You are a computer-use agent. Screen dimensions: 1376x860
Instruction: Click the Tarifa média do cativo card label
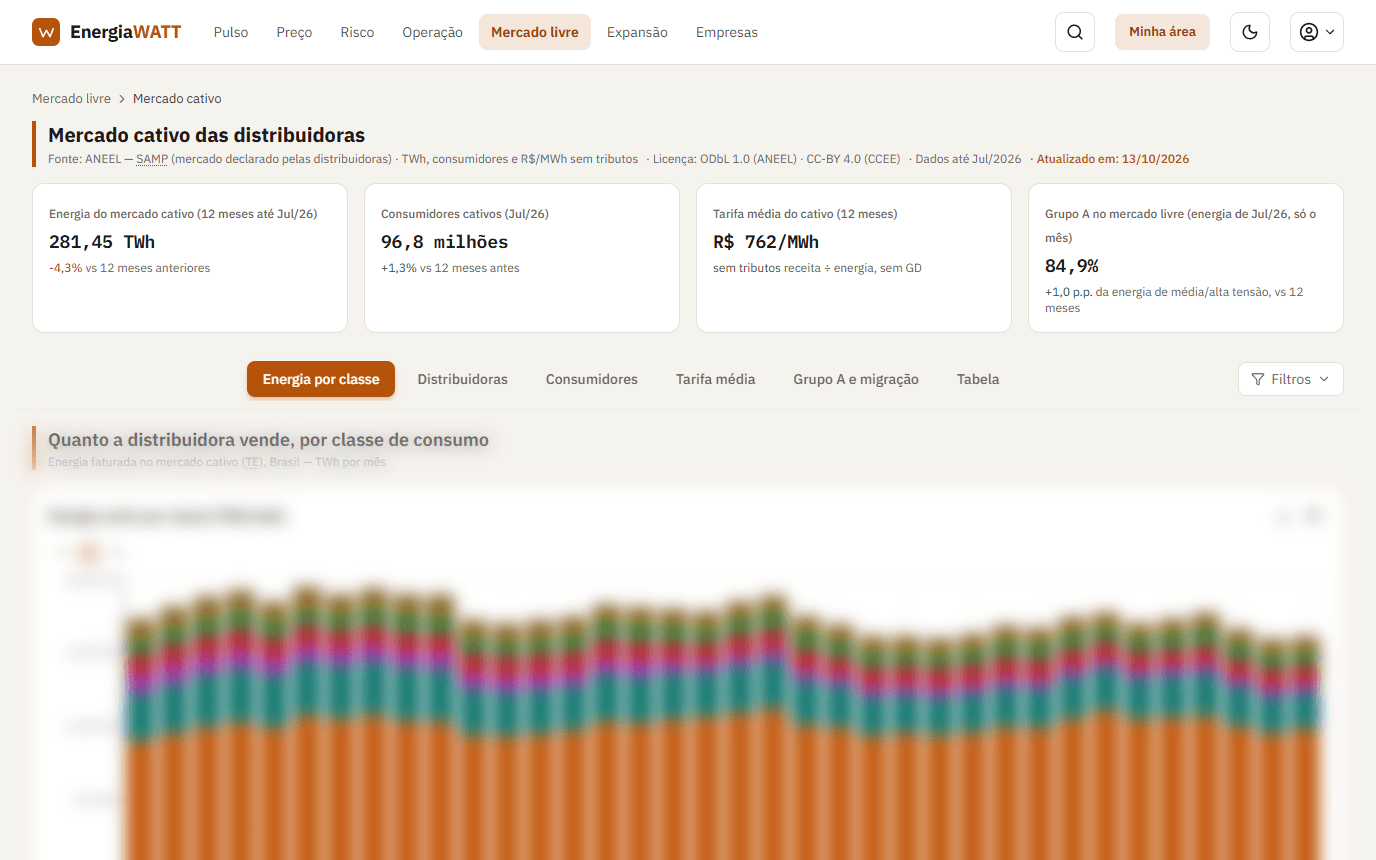[805, 214]
